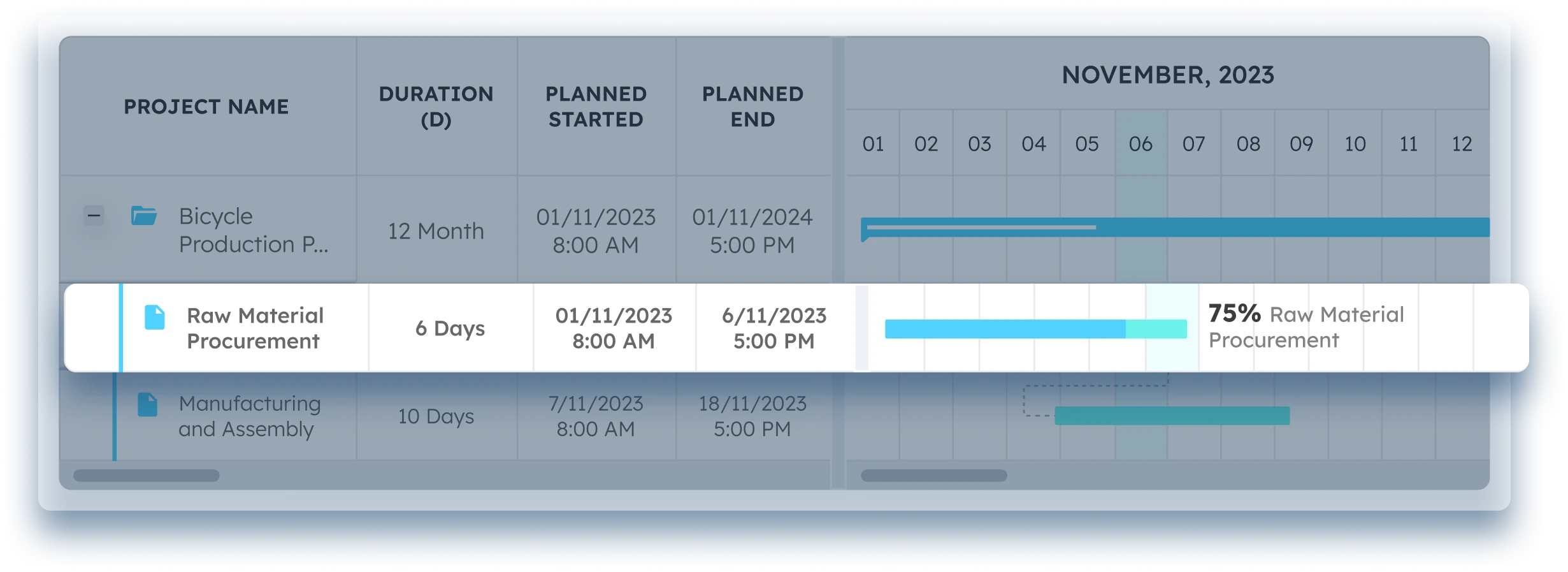Screen dimensions: 1568x572
Task: Collapse the Bicycle Production project row
Action: pos(94,216)
